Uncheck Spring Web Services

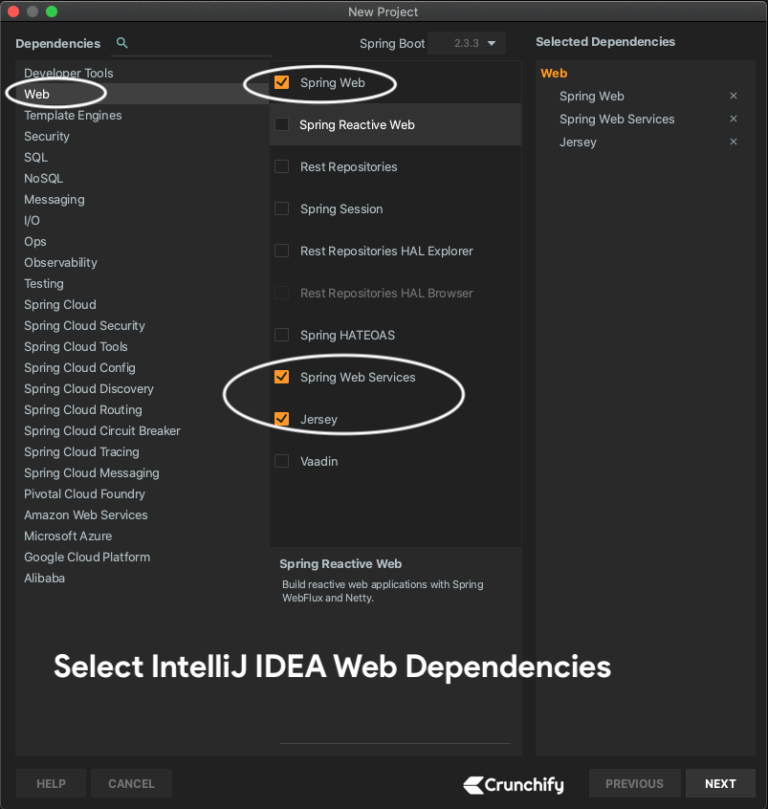(x=281, y=377)
